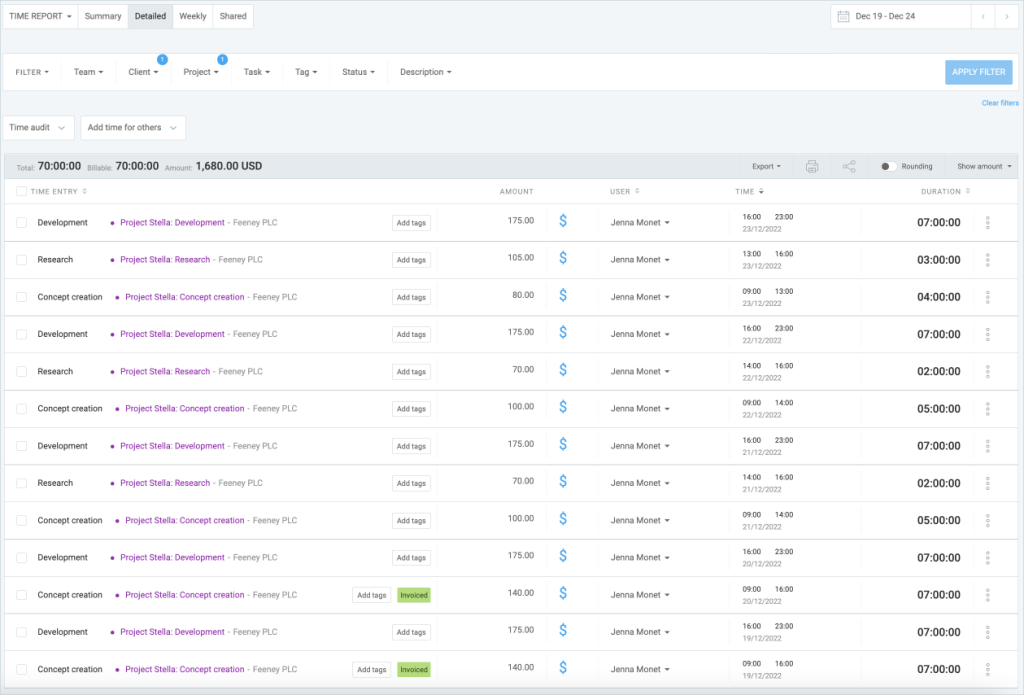The image size is (1024, 695).
Task: Select checkbox for 23/12/2022 Research entry
Action: pos(22,260)
